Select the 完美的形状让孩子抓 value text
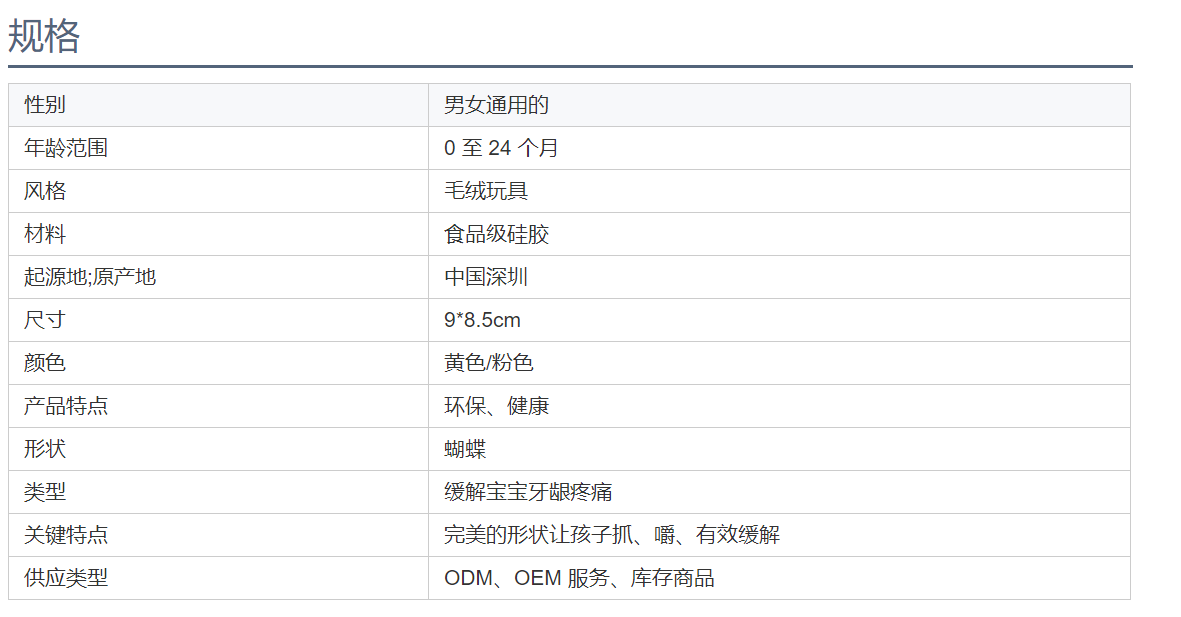Image resolution: width=1181 pixels, height=617 pixels. coord(539,535)
